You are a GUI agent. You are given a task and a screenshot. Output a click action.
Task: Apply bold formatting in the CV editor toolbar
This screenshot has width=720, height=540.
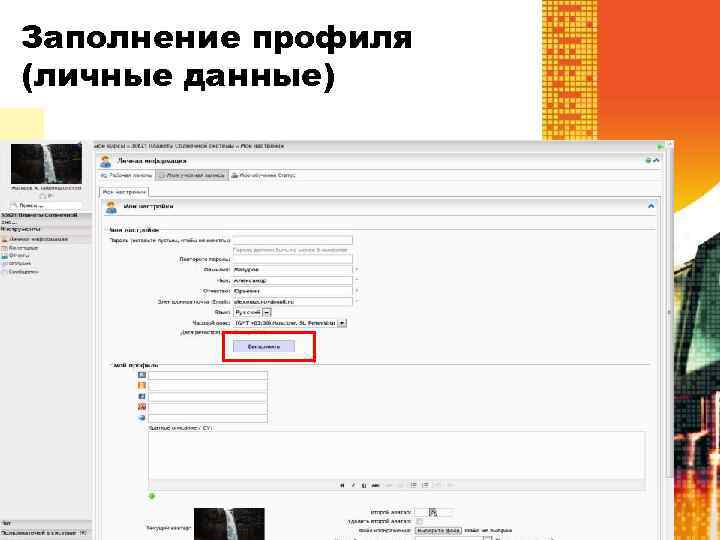(342, 485)
